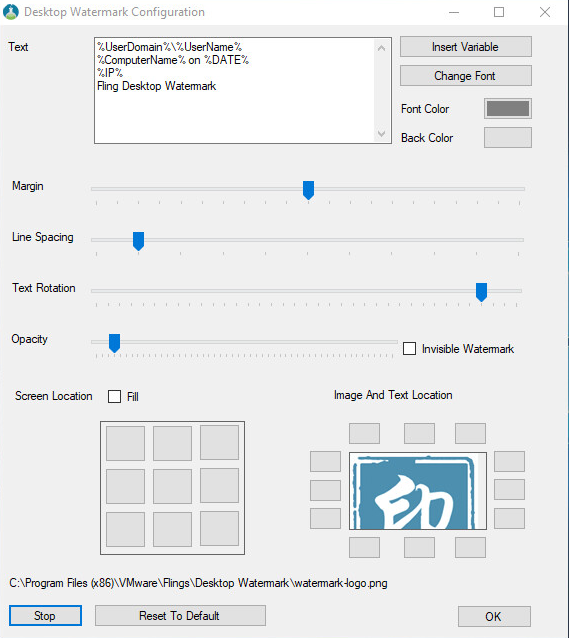The image size is (569, 638).
Task: Open the Font Color swatch
Action: 508,109
